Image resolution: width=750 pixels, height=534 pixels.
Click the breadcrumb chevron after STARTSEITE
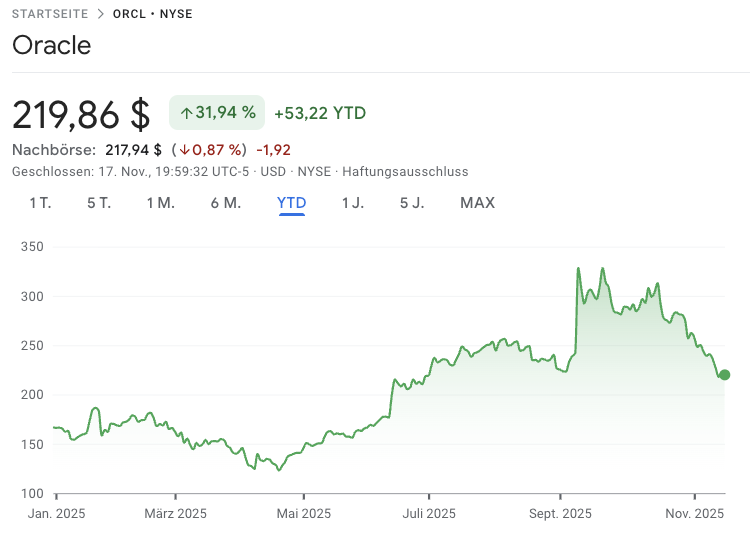tap(101, 14)
